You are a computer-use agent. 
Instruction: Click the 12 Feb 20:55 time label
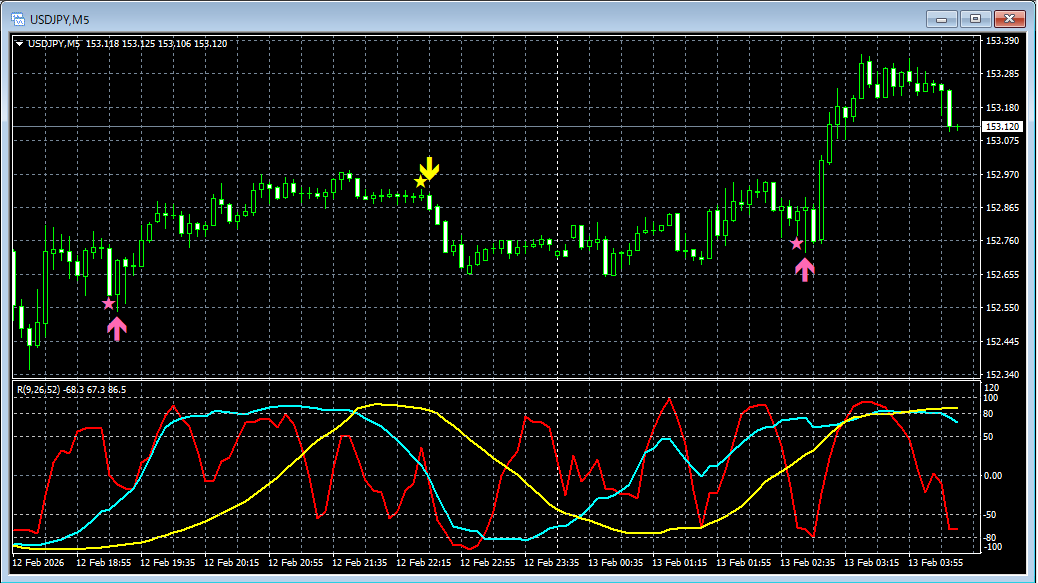(295, 562)
